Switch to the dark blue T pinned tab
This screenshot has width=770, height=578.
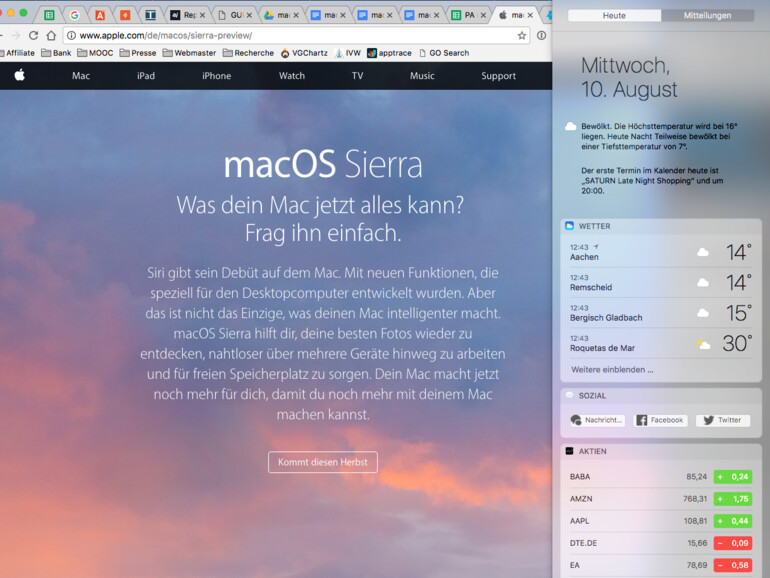tap(150, 15)
